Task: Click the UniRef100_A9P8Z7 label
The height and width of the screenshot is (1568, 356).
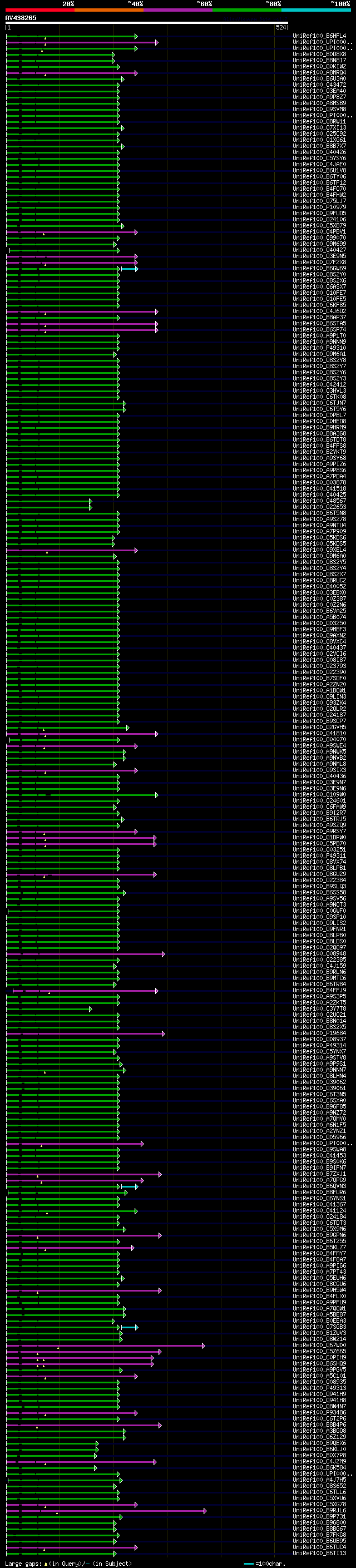Action: coord(319,97)
